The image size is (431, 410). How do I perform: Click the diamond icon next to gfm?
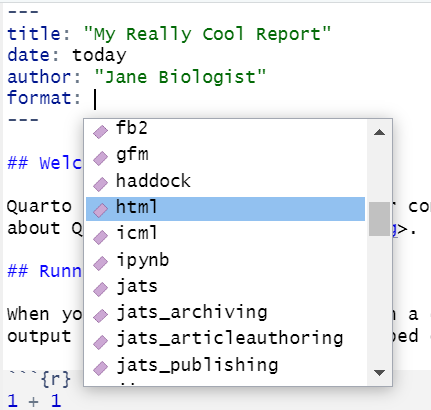pyautogui.click(x=100, y=158)
